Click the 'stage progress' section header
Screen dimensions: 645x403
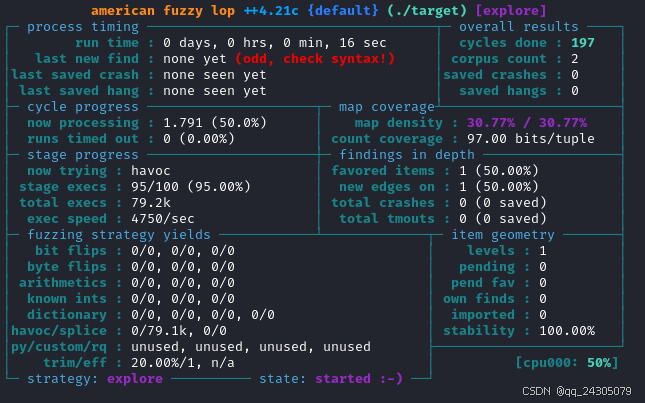83,155
